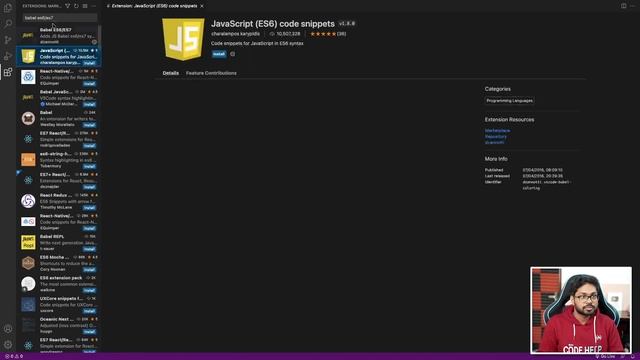Click the large JS extension logo

coord(183,39)
